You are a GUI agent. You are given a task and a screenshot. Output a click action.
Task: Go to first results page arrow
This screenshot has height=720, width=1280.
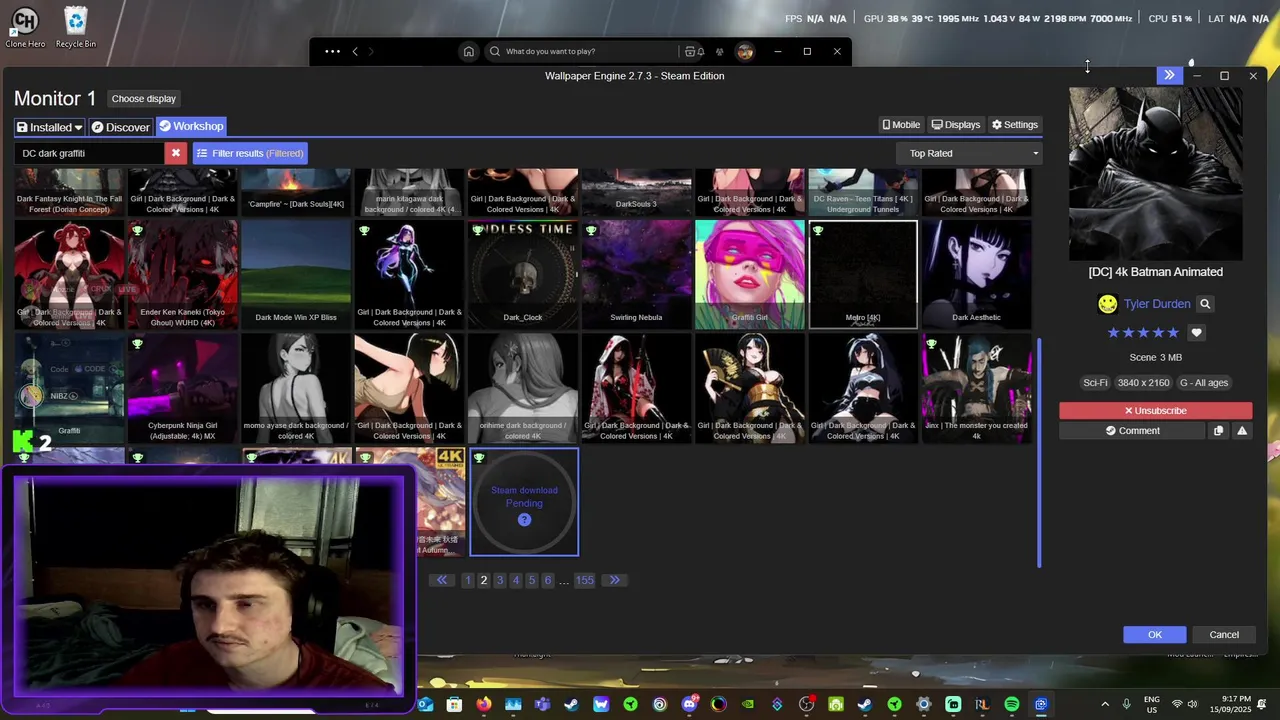441,580
